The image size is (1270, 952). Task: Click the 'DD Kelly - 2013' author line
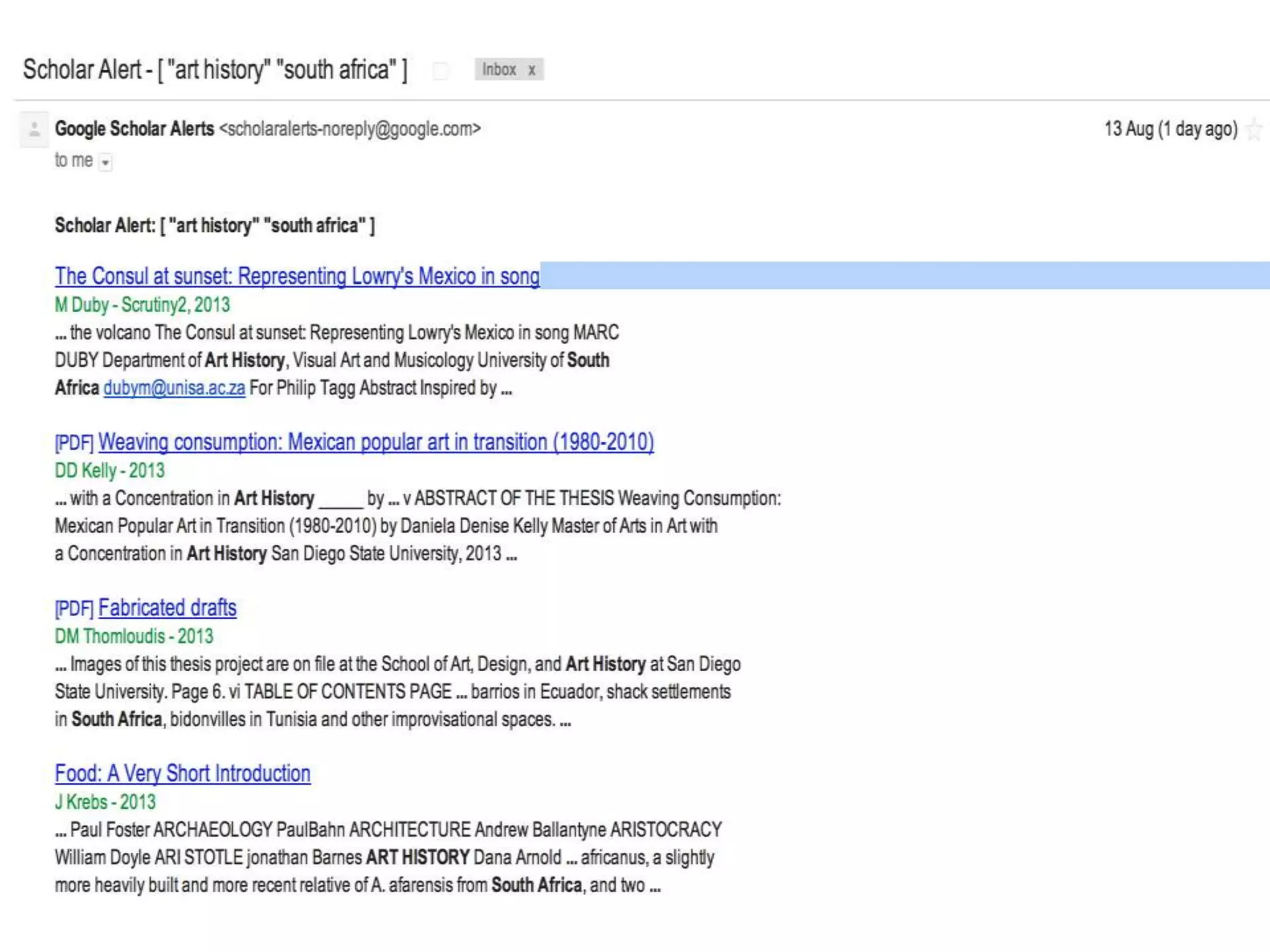(x=110, y=470)
